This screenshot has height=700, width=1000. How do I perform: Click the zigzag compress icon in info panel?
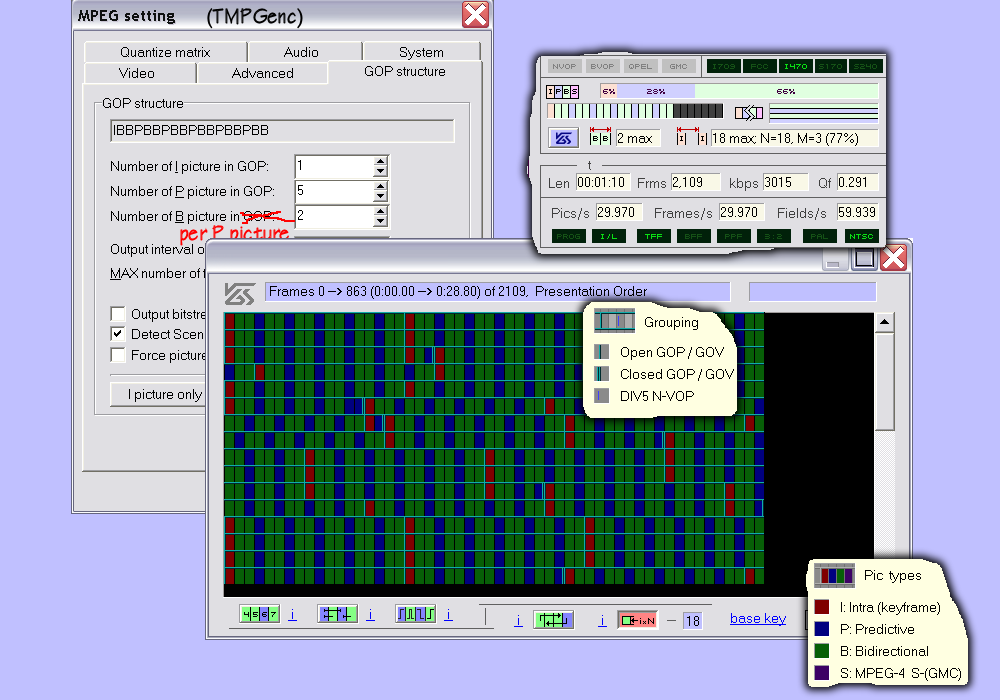point(749,113)
